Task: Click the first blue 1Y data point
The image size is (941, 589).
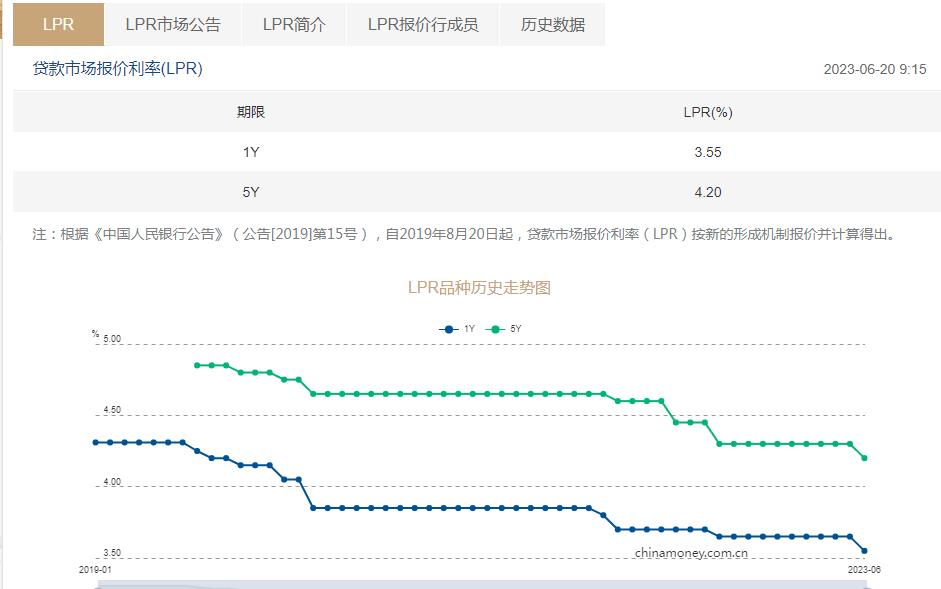Action: pos(96,442)
